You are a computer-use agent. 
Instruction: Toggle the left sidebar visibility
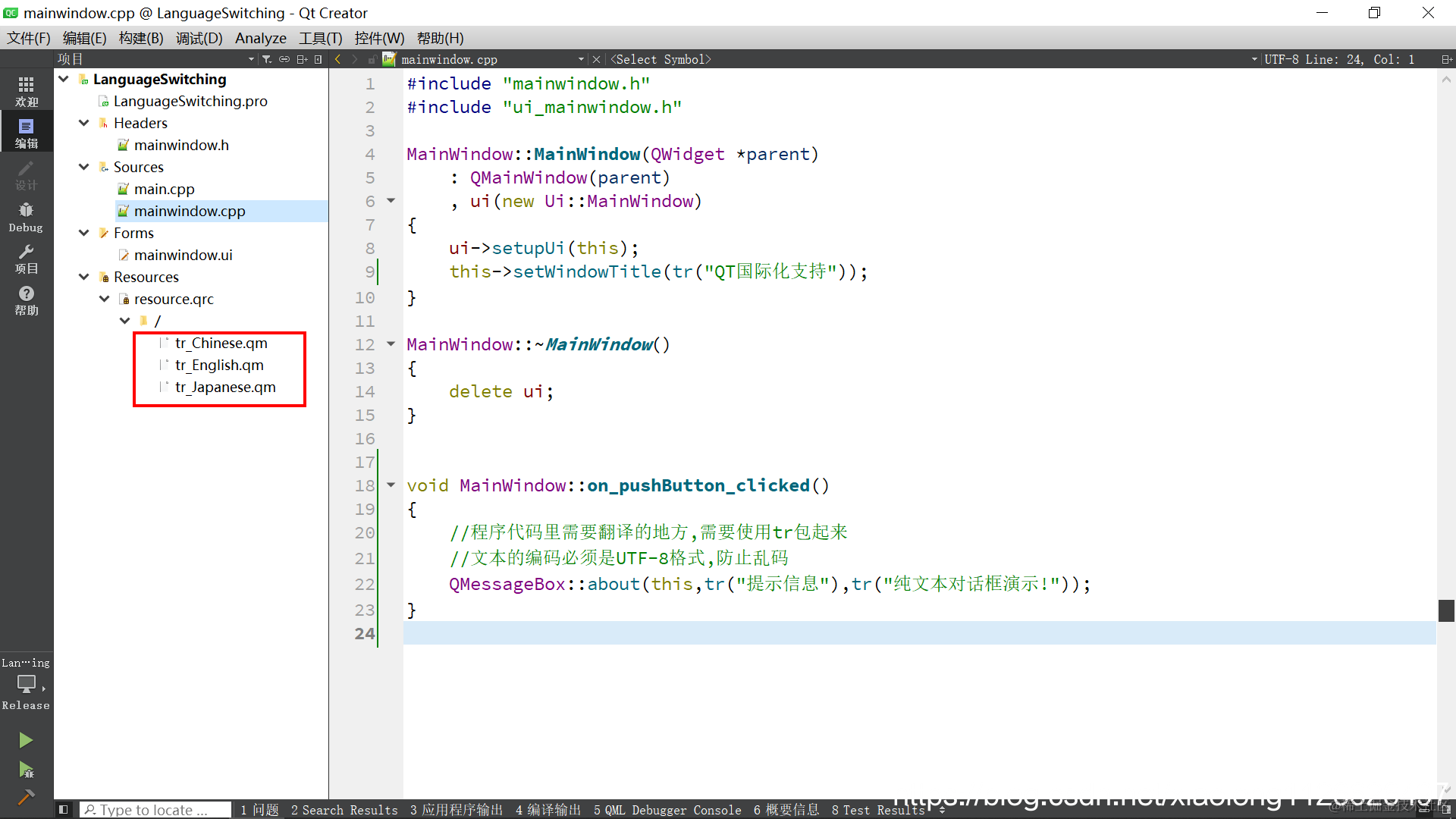coord(64,810)
